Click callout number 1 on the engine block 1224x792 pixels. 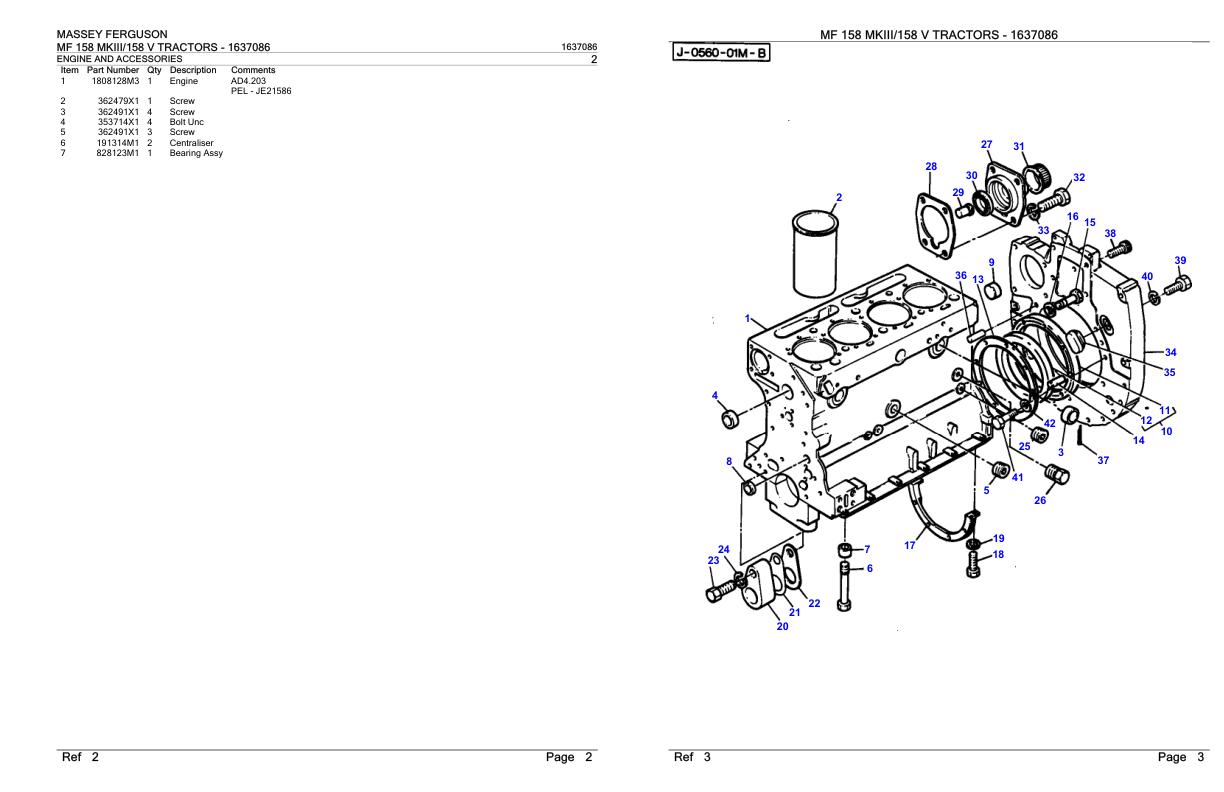tap(747, 319)
